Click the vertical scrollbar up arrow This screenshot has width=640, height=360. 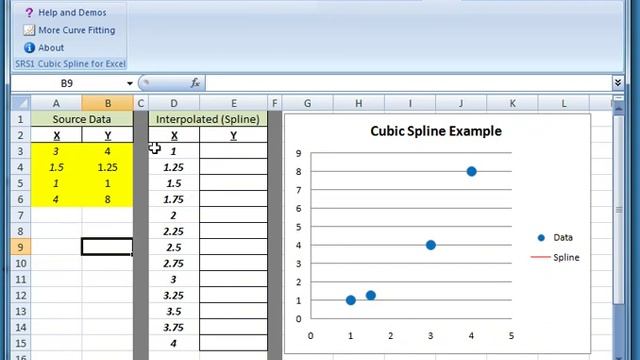point(618,109)
